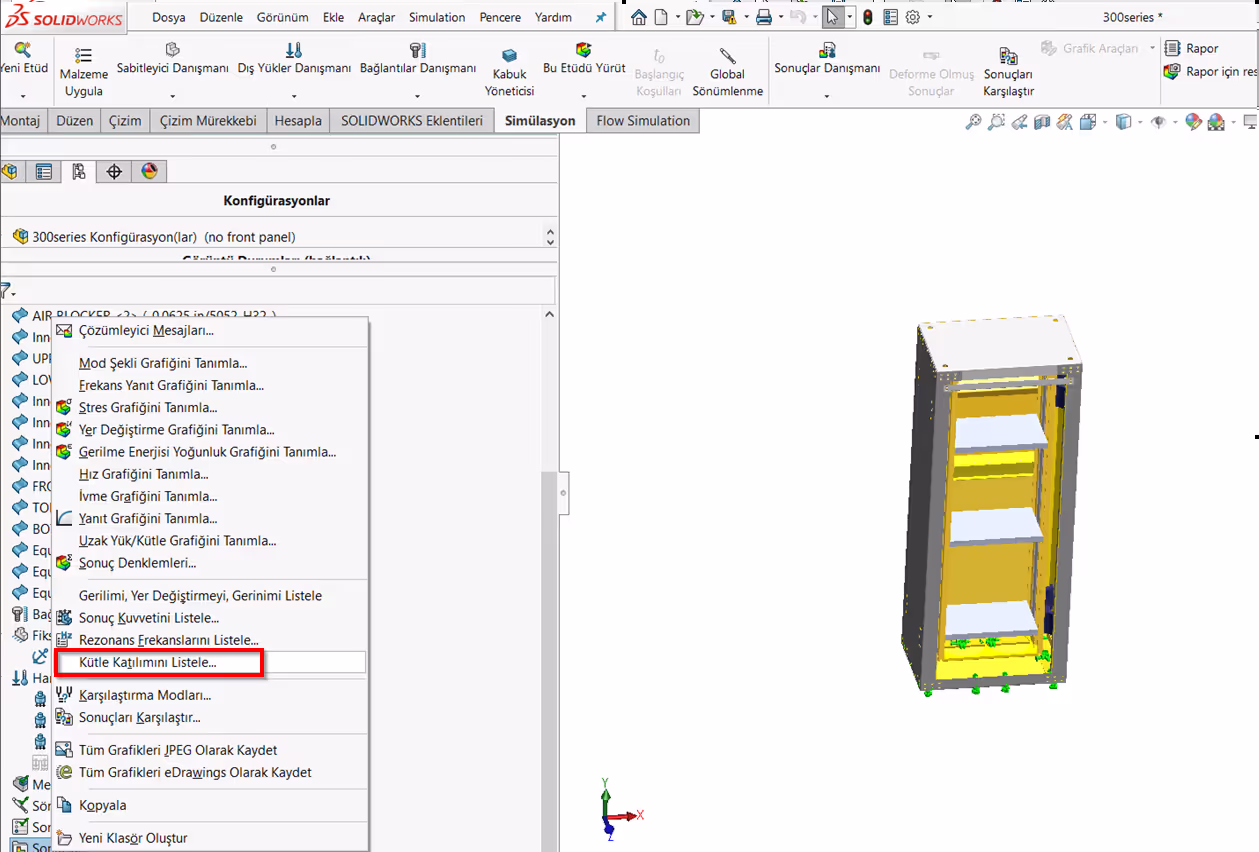Screen dimensions: 1259x852
Task: Open the ConfigurationManager panel tab icon
Action: tap(78, 172)
